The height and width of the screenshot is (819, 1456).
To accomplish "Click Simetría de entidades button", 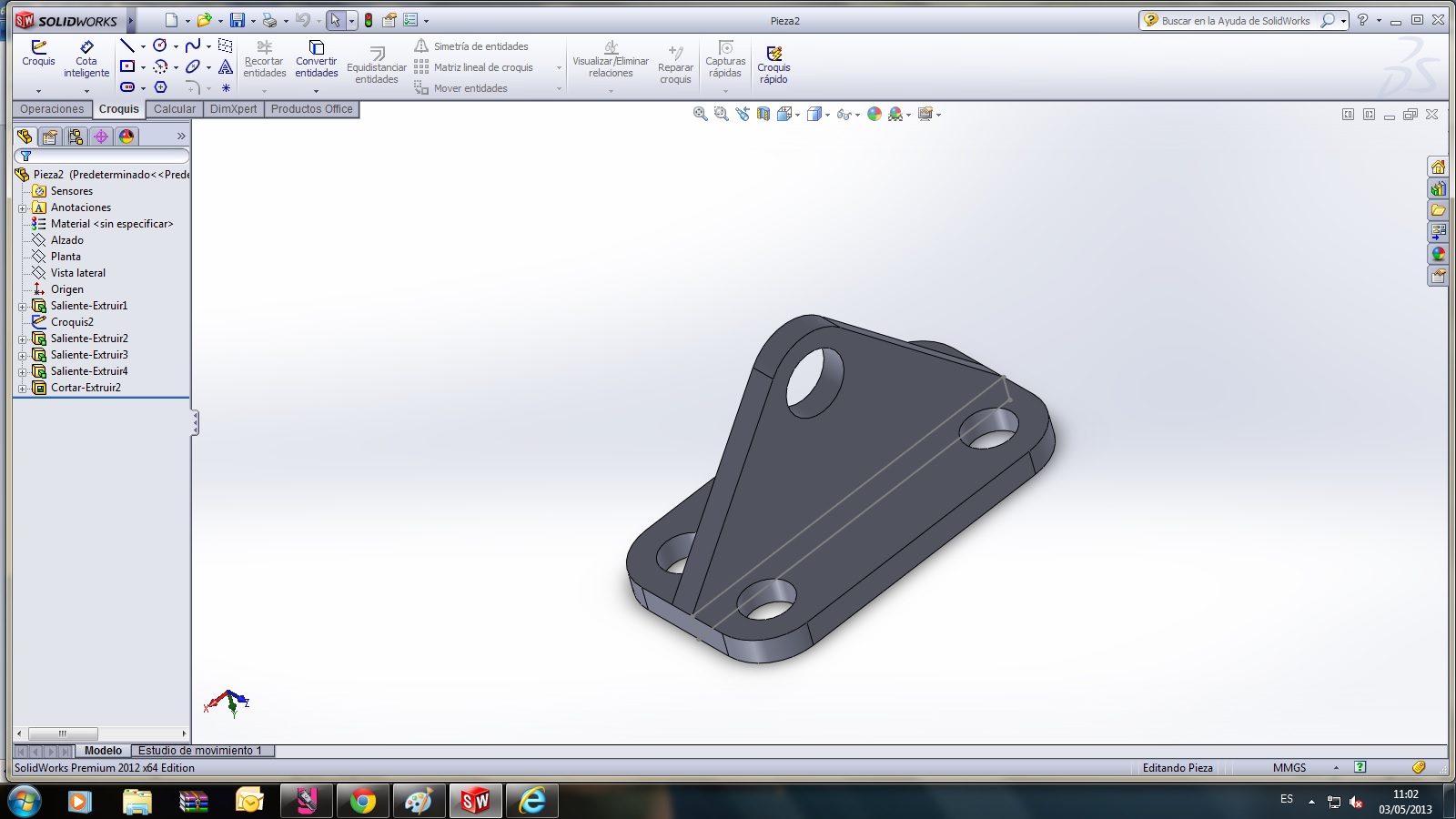I will coord(471,46).
